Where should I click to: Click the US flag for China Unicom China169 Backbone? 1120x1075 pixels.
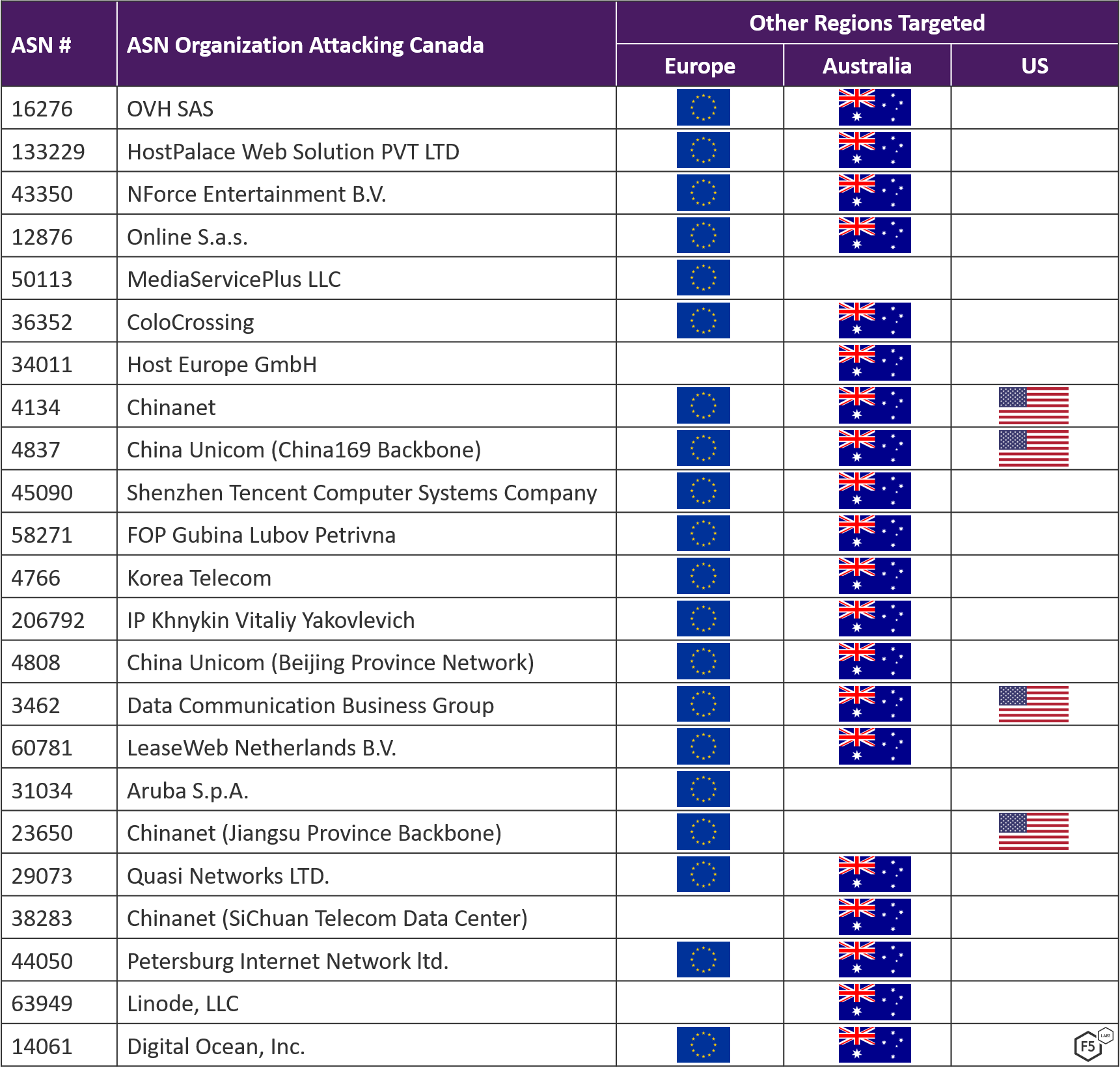(x=1033, y=449)
